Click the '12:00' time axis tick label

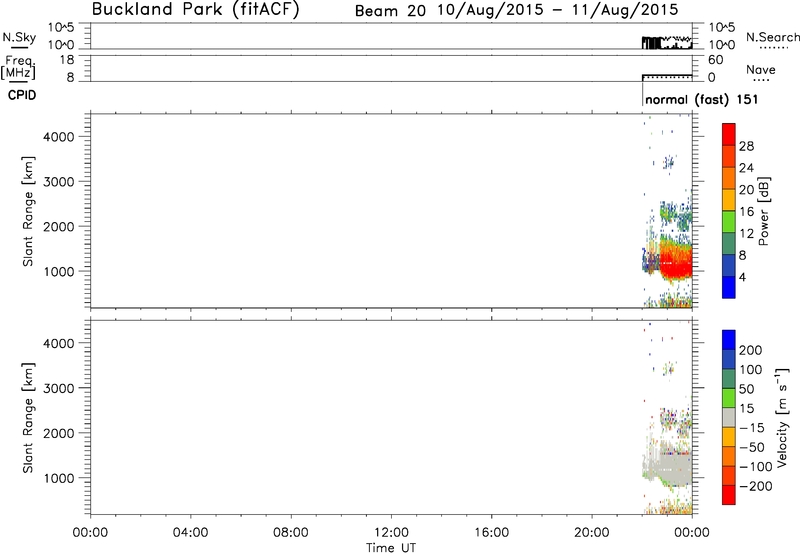point(391,533)
